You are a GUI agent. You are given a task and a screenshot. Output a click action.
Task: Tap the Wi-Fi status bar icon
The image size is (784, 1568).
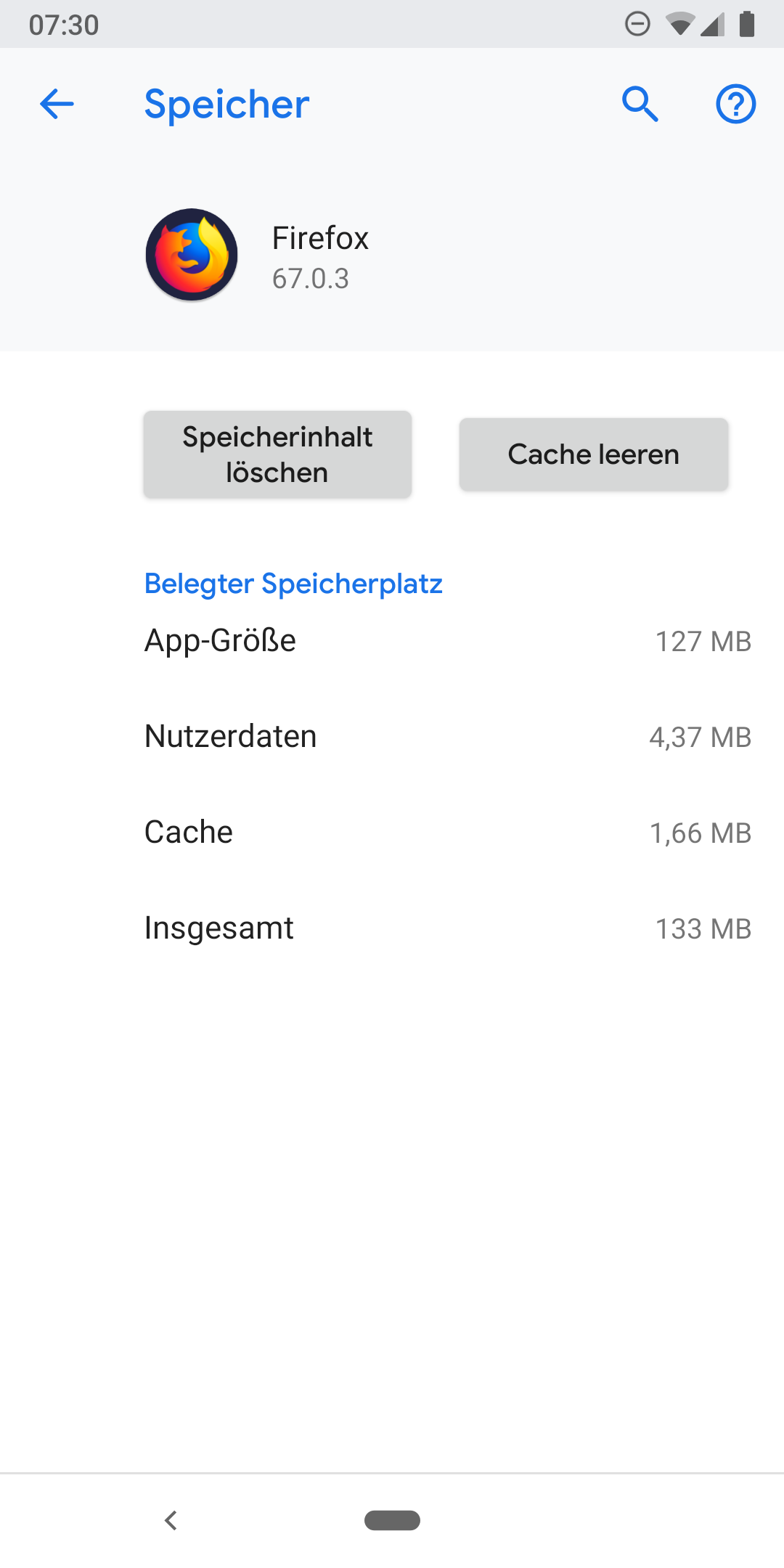pos(679,25)
